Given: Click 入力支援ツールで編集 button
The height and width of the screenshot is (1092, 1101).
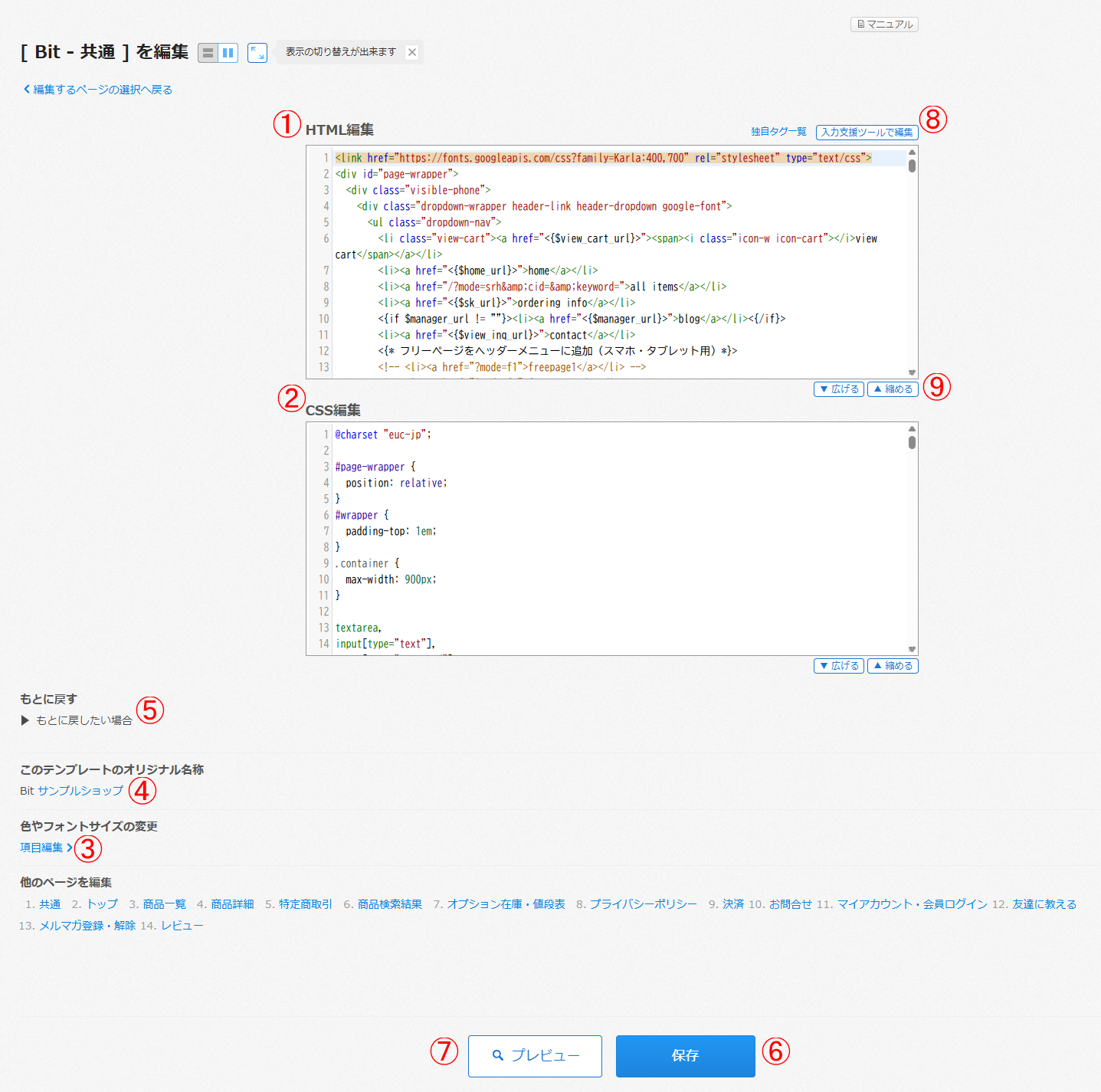Looking at the screenshot, I should pyautogui.click(x=867, y=132).
